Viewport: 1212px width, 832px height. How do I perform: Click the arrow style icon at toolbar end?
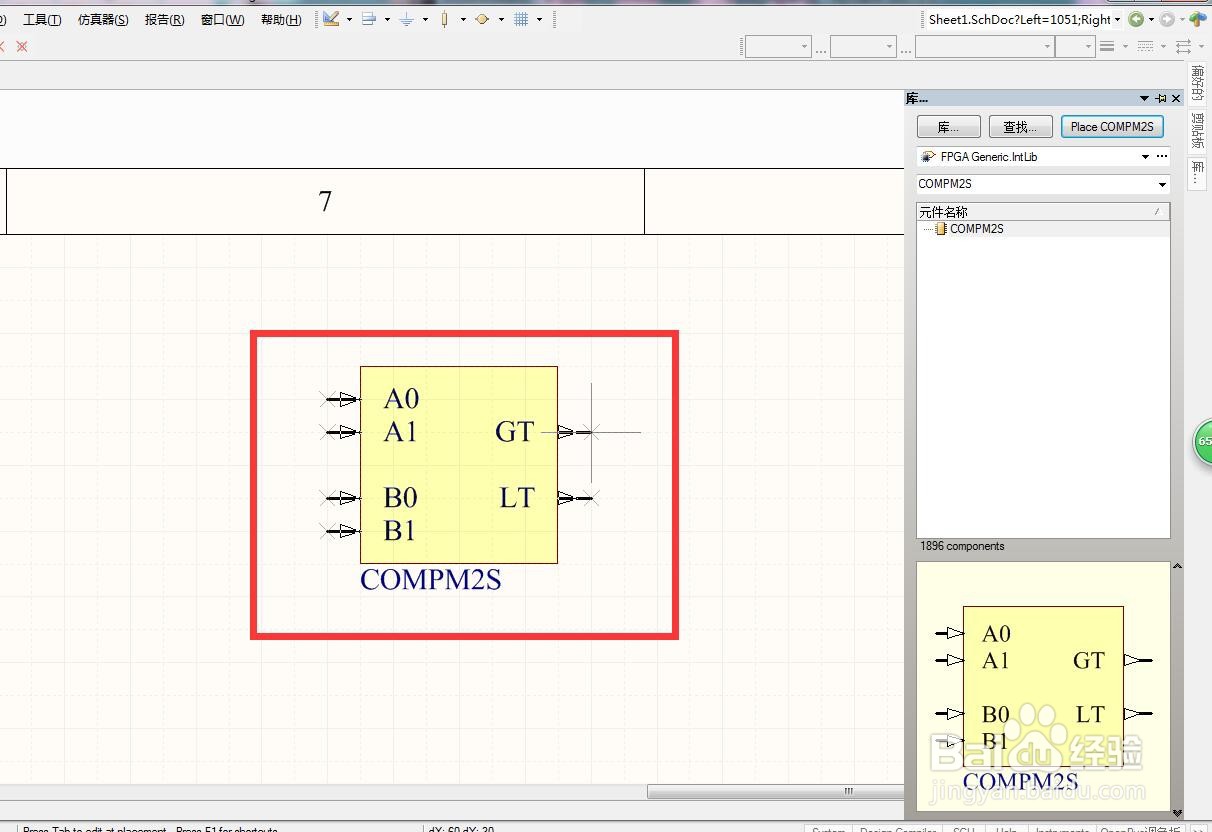[1184, 46]
